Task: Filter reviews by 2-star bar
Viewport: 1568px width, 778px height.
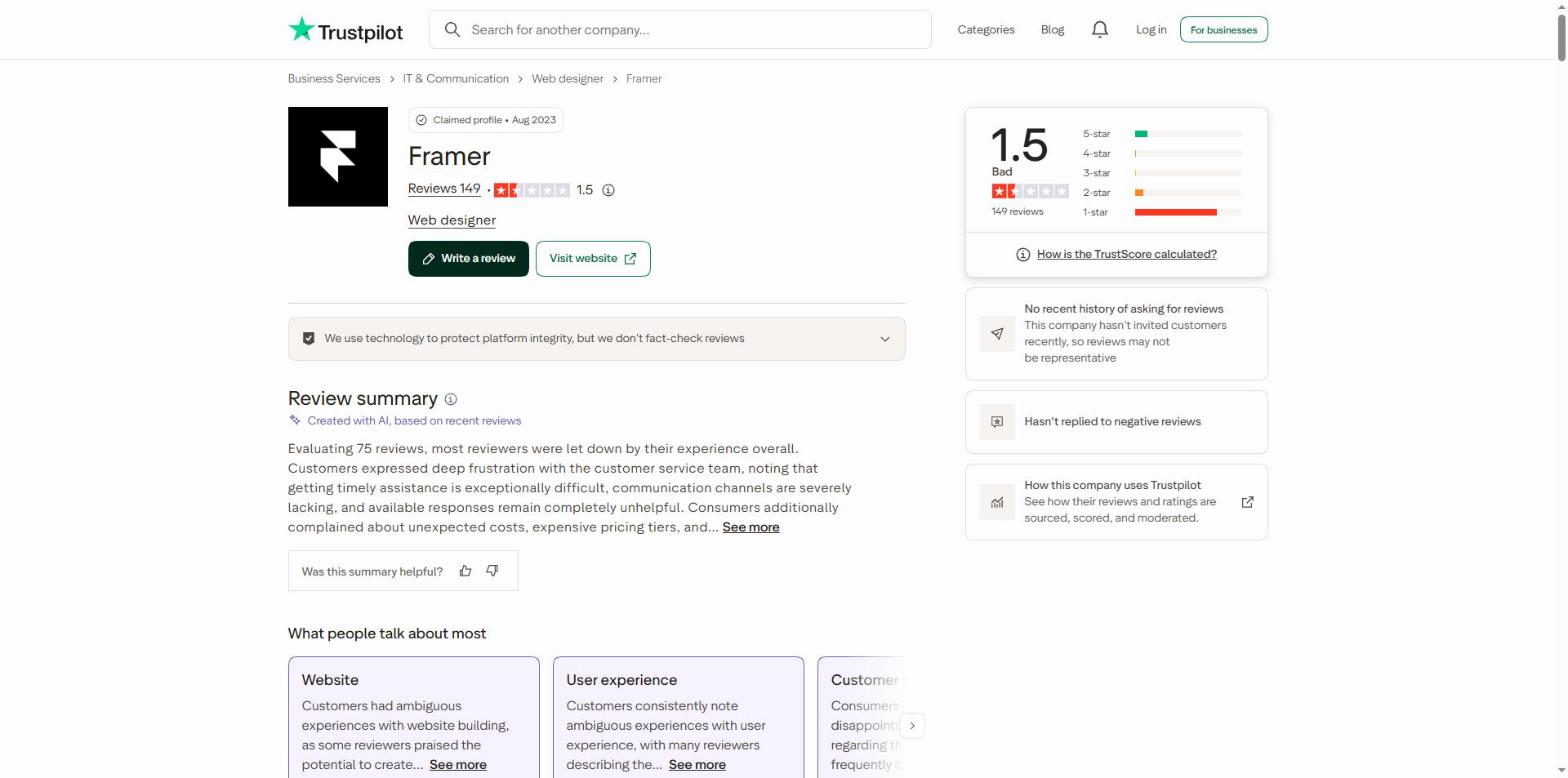Action: pyautogui.click(x=1162, y=193)
